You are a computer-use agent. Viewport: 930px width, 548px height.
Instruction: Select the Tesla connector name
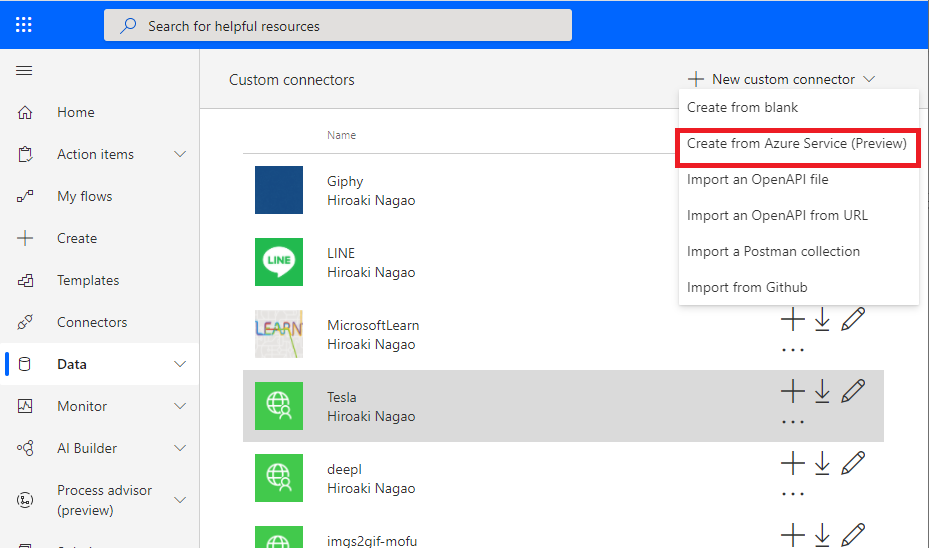coord(342,397)
